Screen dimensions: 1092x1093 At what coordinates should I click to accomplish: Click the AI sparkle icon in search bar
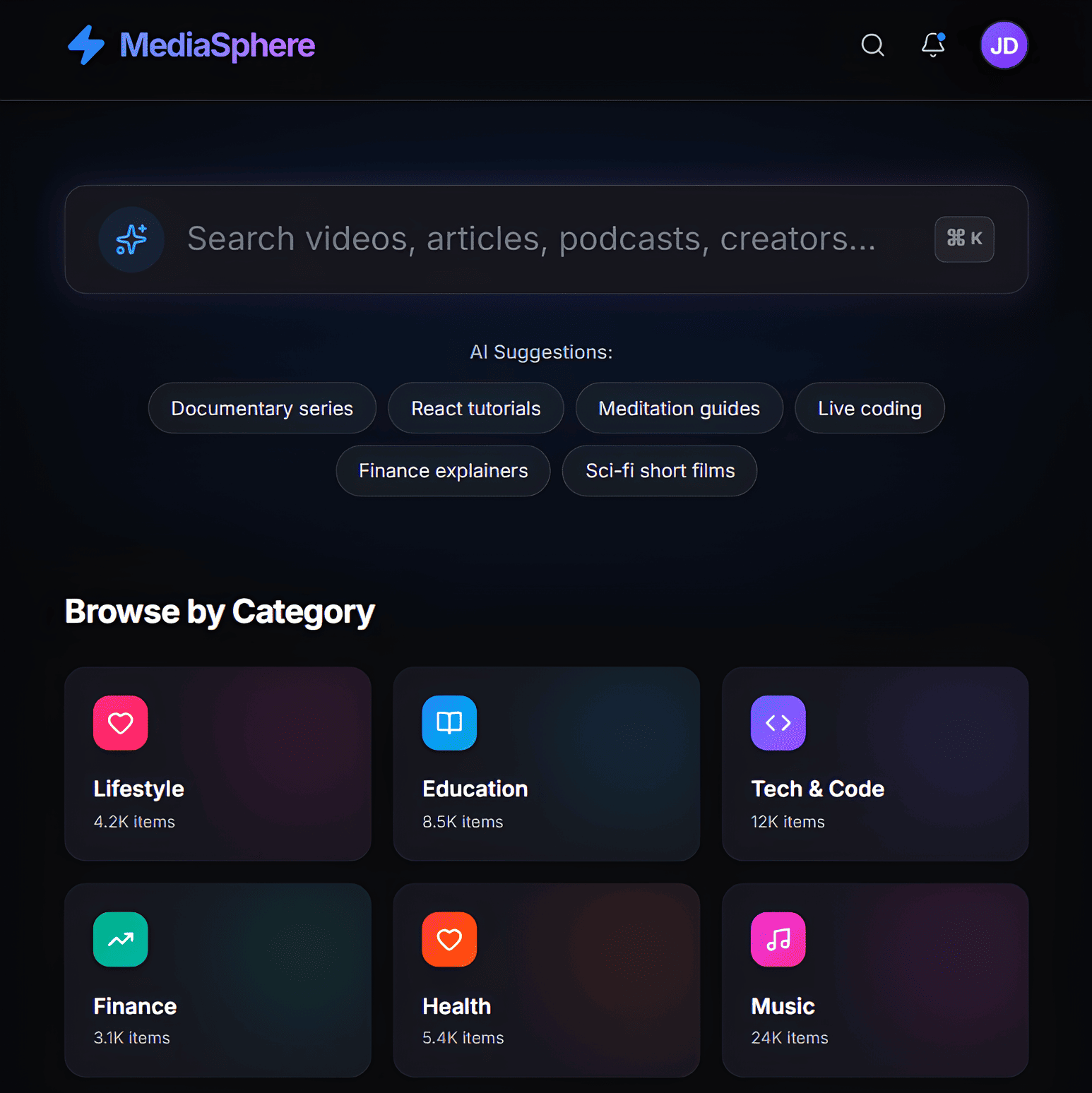click(x=131, y=239)
